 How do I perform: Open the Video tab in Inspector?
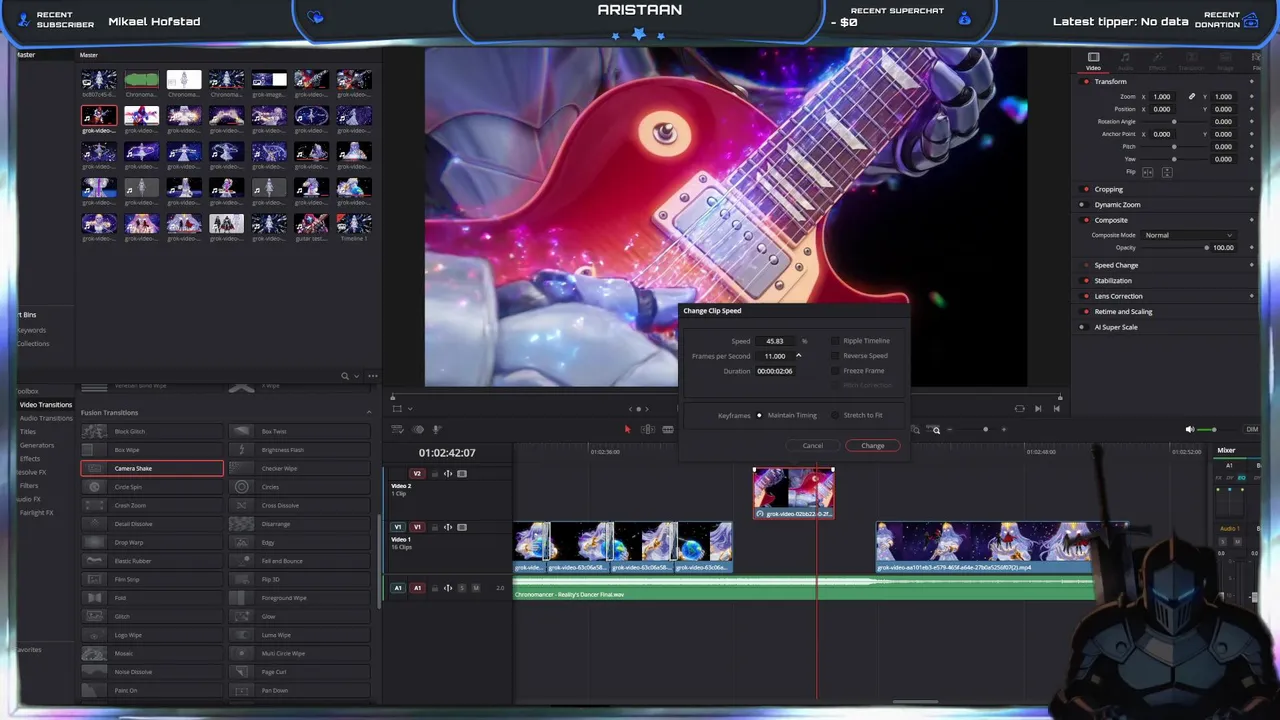tap(1093, 60)
